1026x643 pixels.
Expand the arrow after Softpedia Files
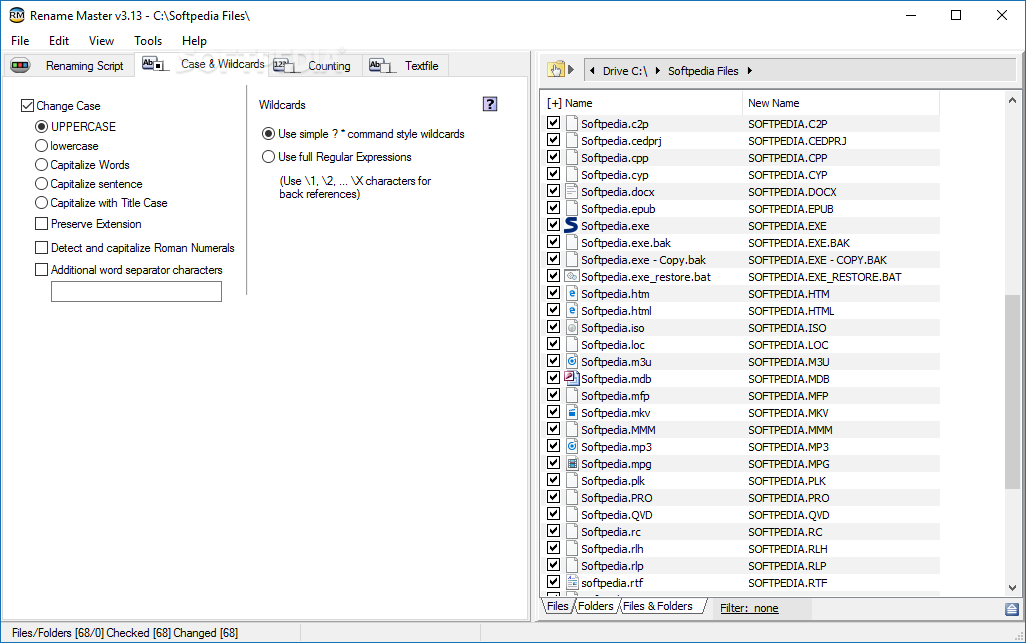(749, 71)
